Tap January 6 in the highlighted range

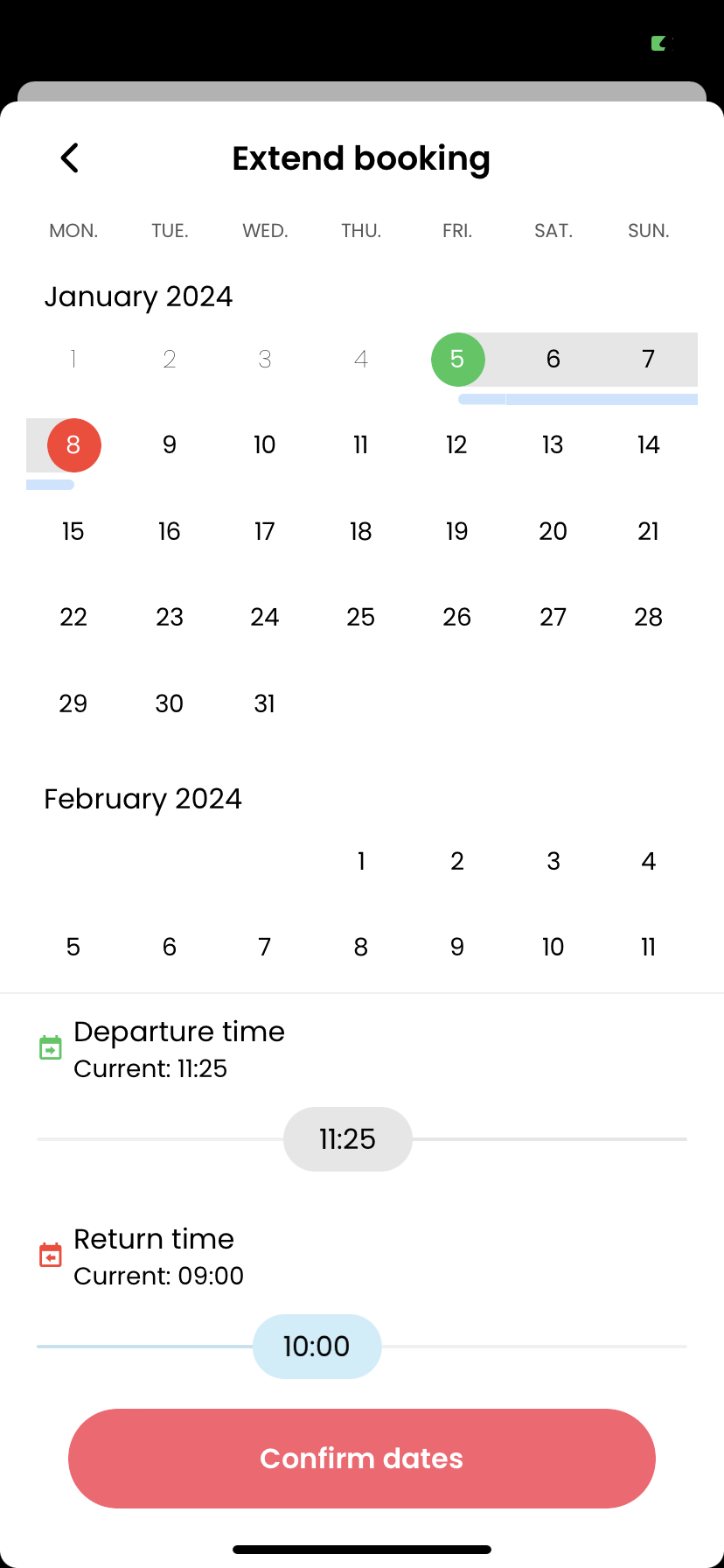(x=553, y=359)
